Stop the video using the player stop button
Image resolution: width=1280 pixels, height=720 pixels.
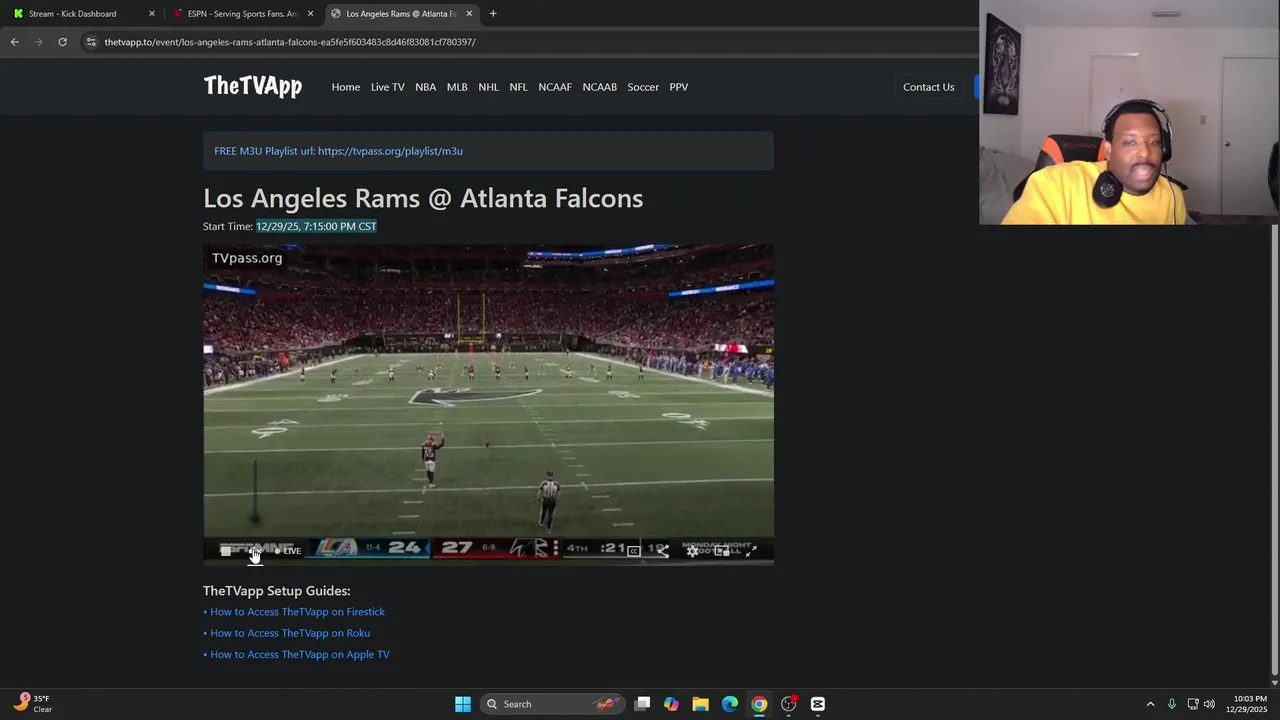click(x=226, y=551)
